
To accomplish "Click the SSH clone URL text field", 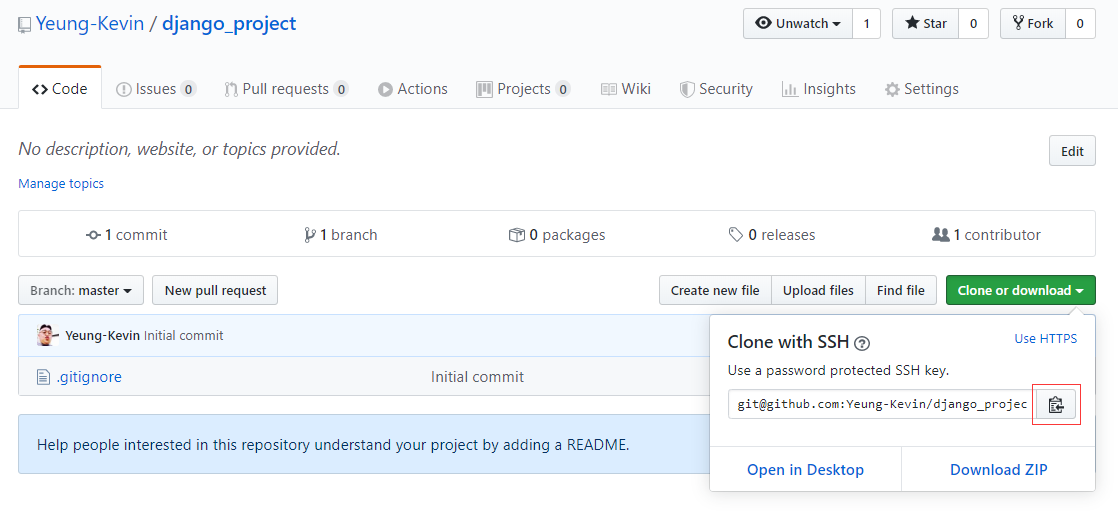I will coord(881,404).
